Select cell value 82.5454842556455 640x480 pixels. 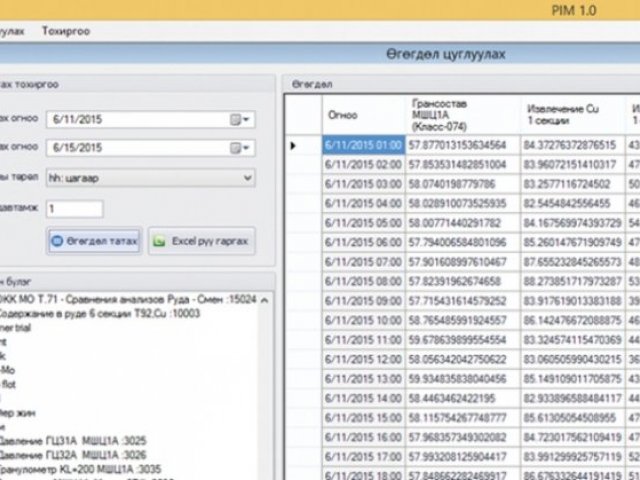click(573, 204)
